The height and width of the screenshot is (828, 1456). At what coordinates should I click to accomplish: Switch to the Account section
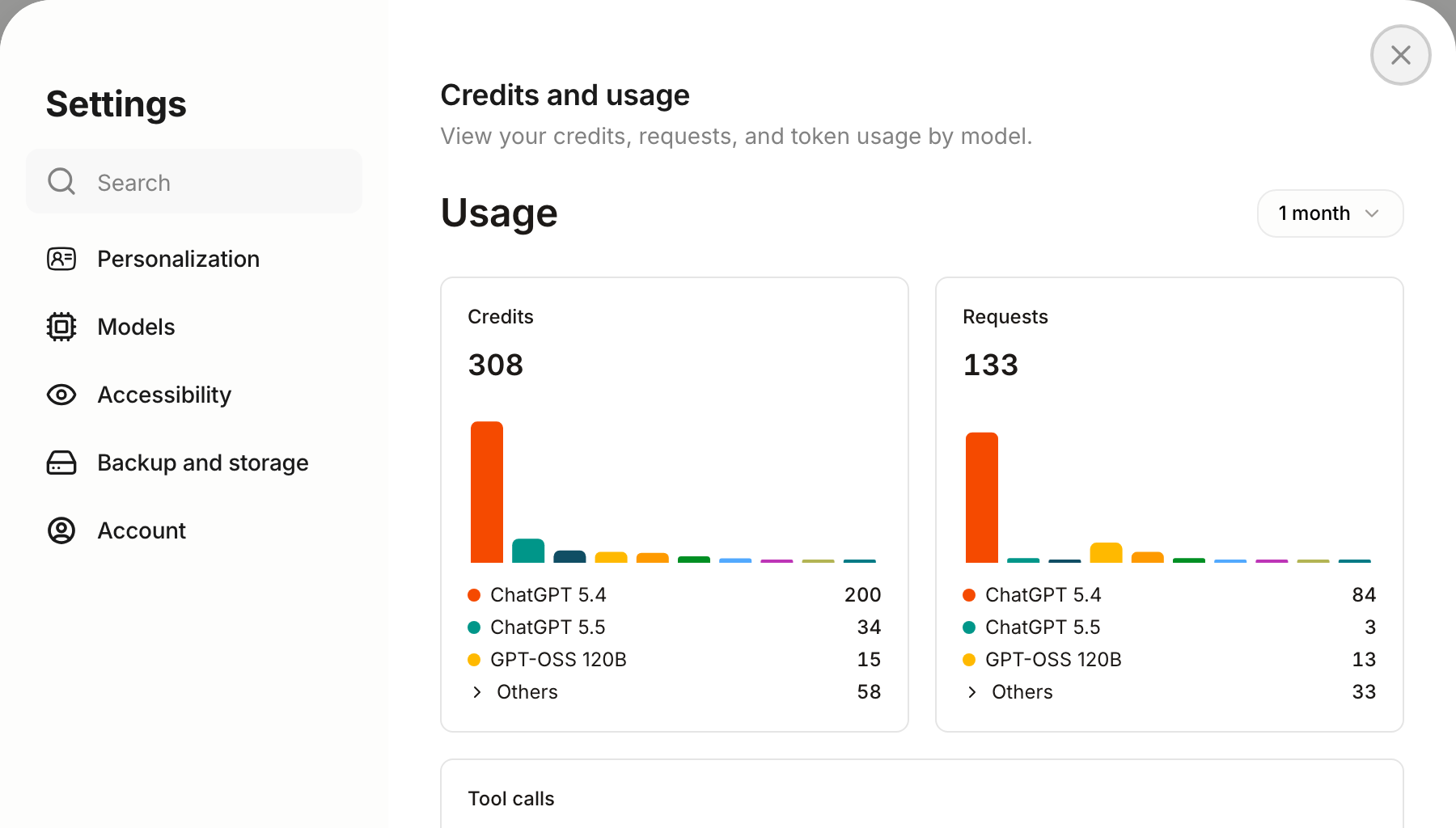194,530
